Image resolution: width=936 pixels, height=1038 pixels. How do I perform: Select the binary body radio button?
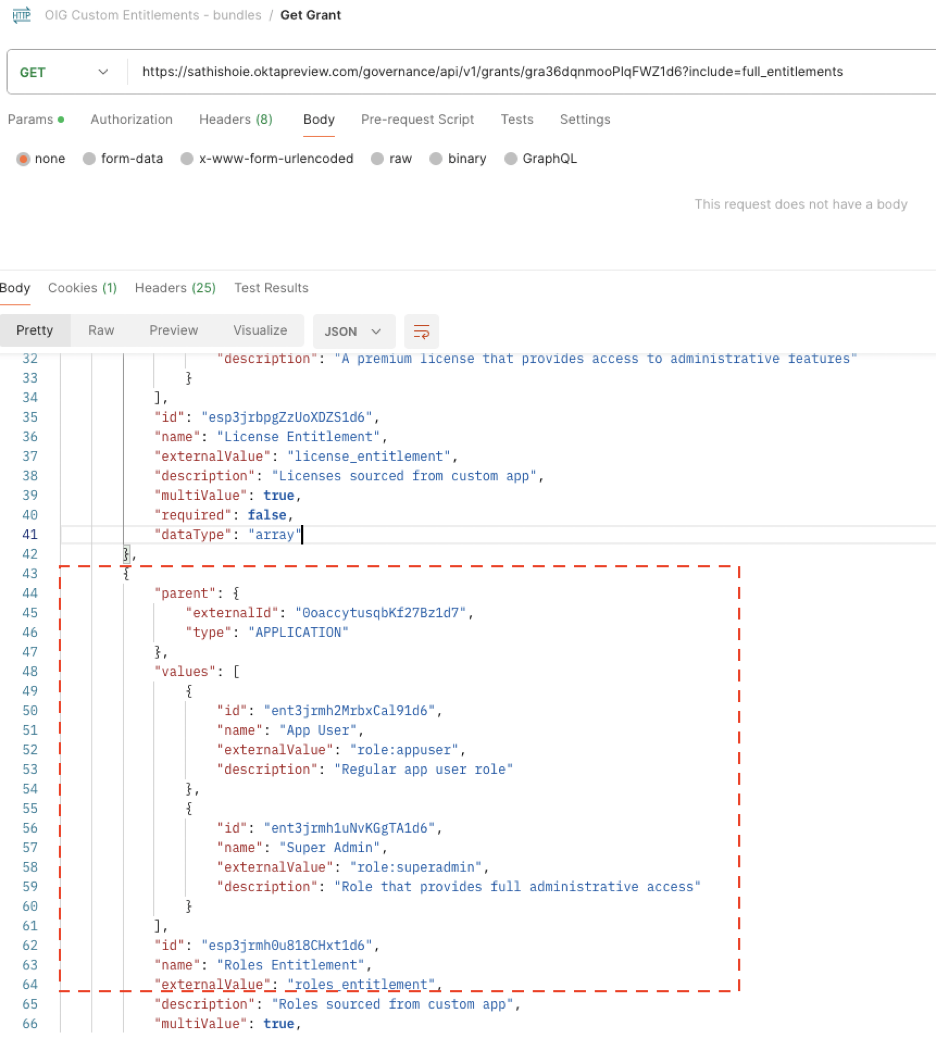click(436, 159)
